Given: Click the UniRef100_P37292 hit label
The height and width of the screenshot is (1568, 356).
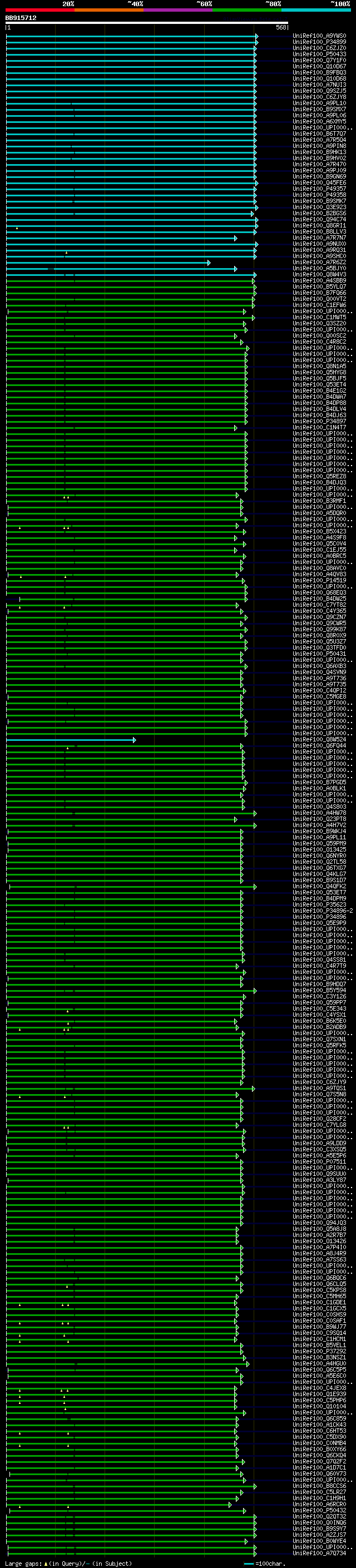Looking at the screenshot, I should 319,1351.
